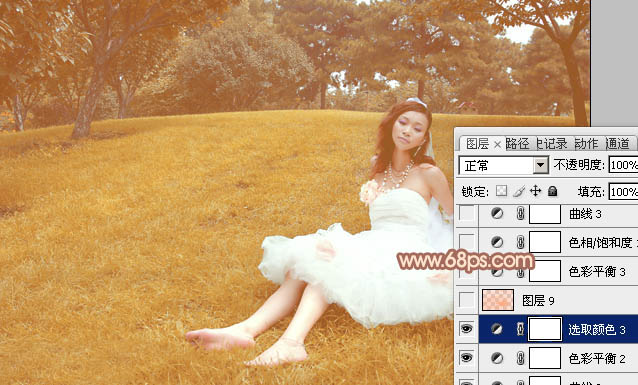Click the lock all padlock icon

coord(552,191)
